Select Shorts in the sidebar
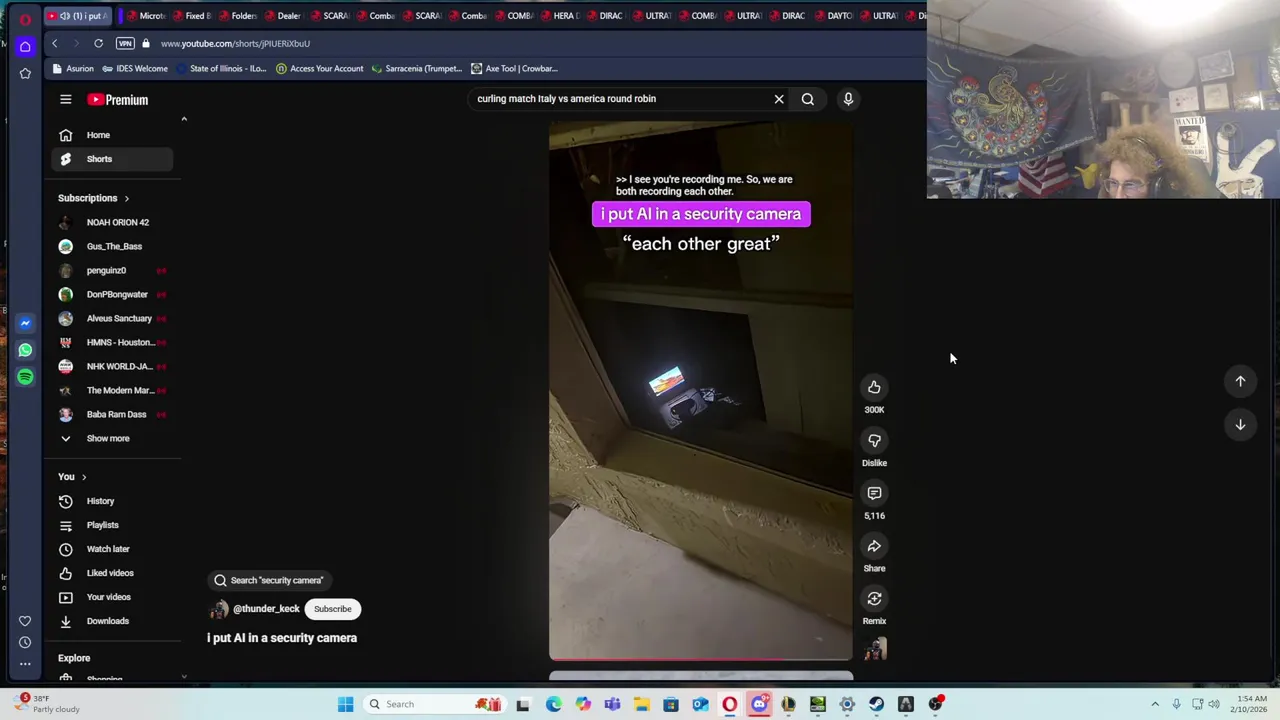Screen dimensions: 1280x720 111,159
